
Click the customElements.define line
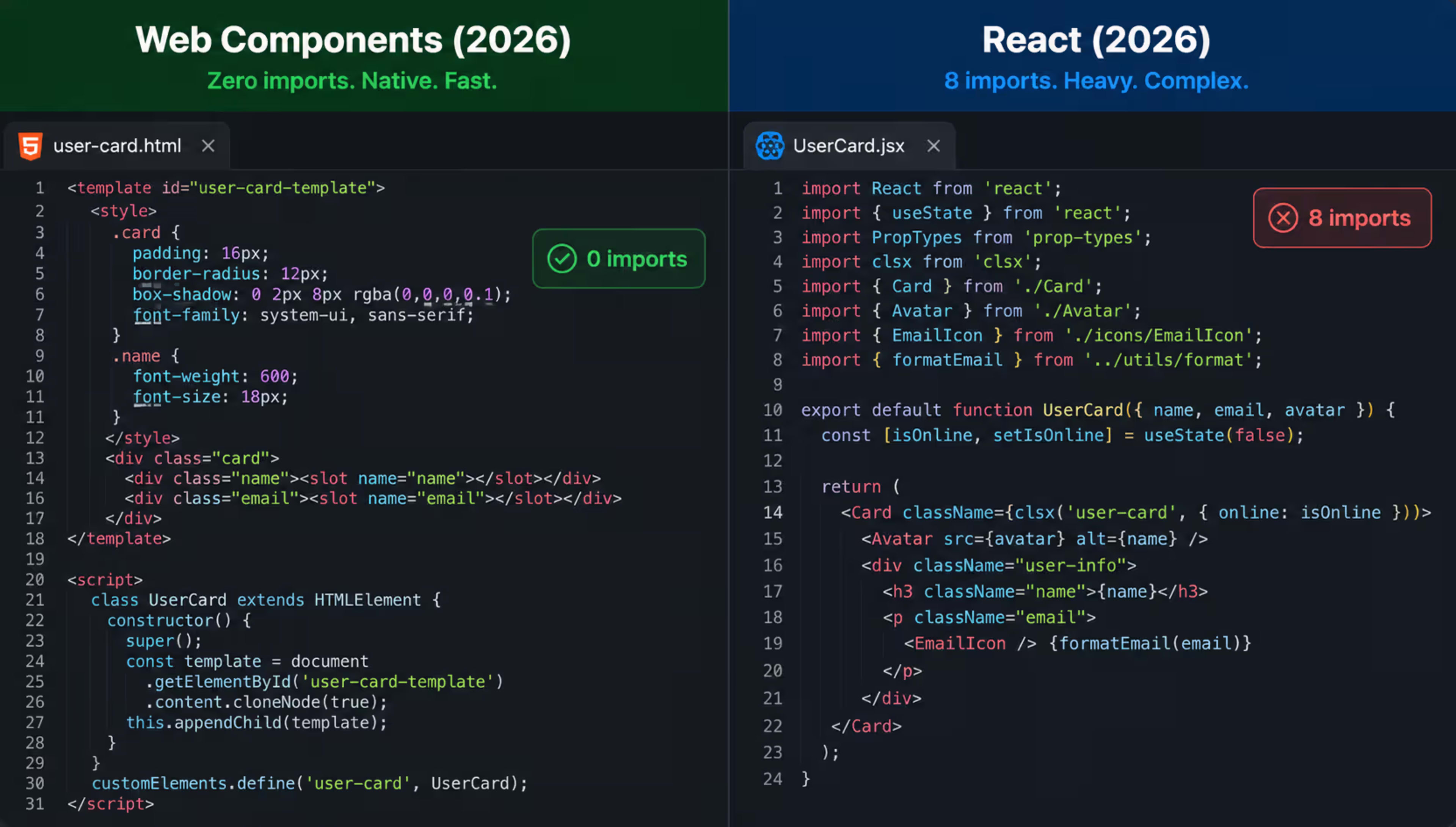[x=309, y=783]
